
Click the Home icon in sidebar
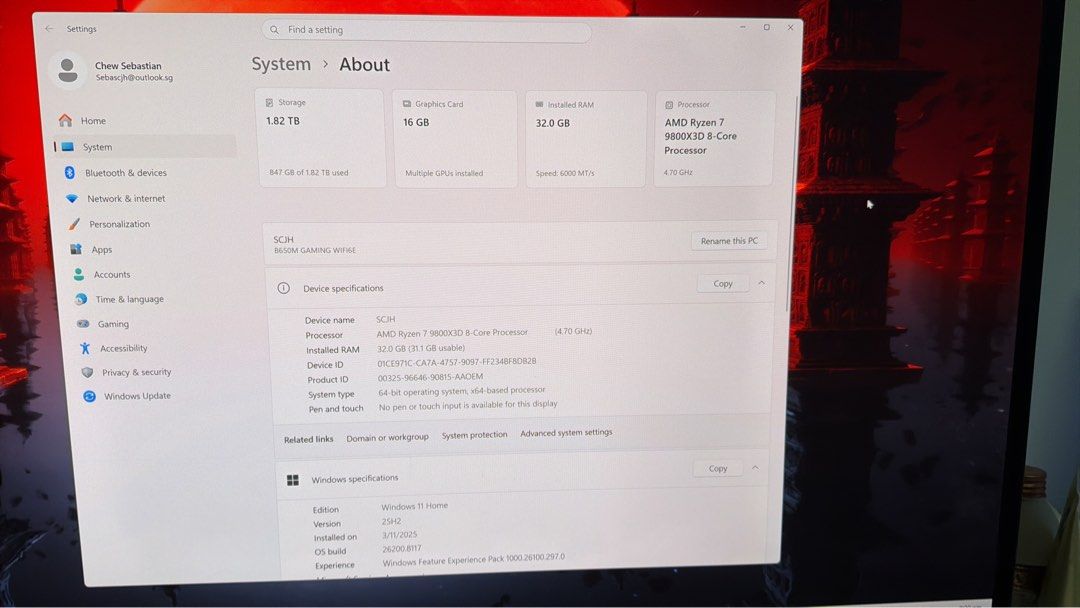coord(65,120)
